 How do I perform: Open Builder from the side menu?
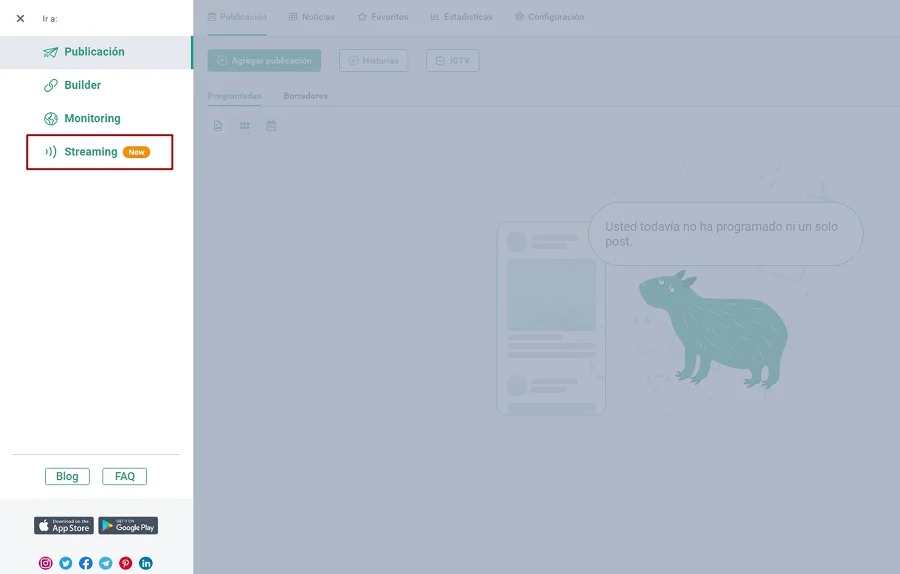82,85
